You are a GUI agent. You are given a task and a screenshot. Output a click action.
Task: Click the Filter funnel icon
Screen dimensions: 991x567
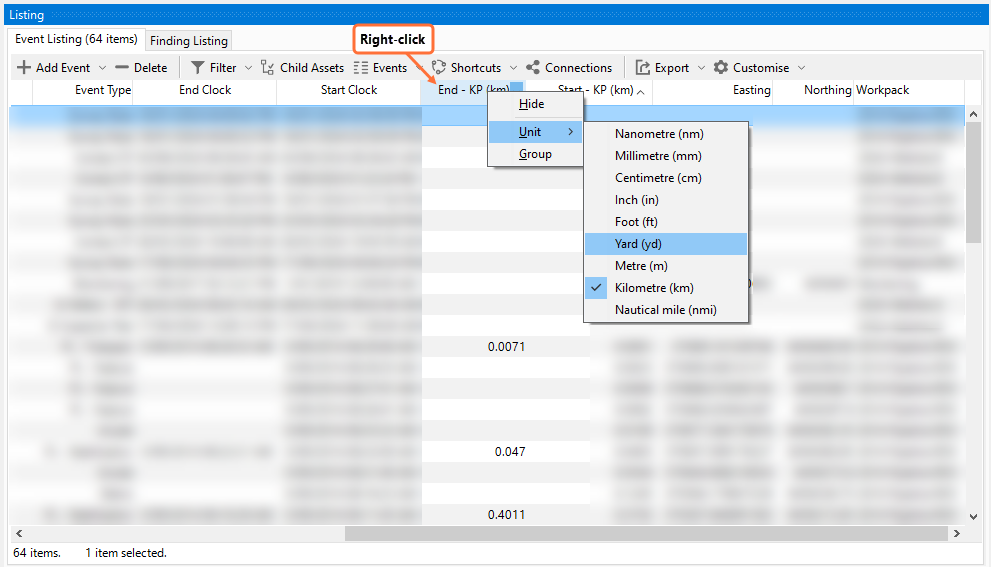pos(198,68)
